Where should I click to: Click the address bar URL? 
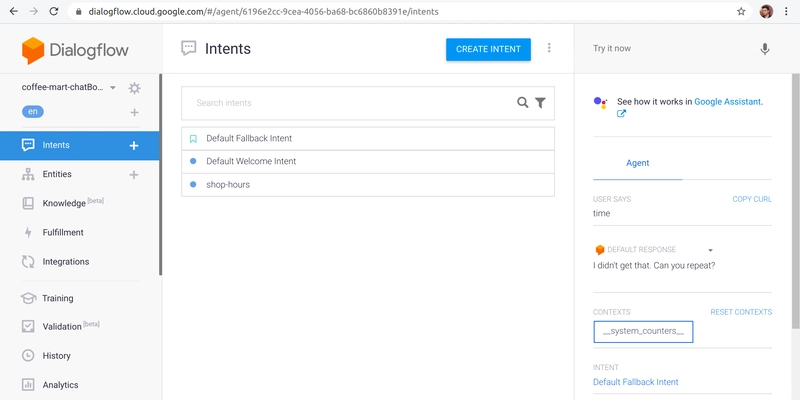click(263, 11)
